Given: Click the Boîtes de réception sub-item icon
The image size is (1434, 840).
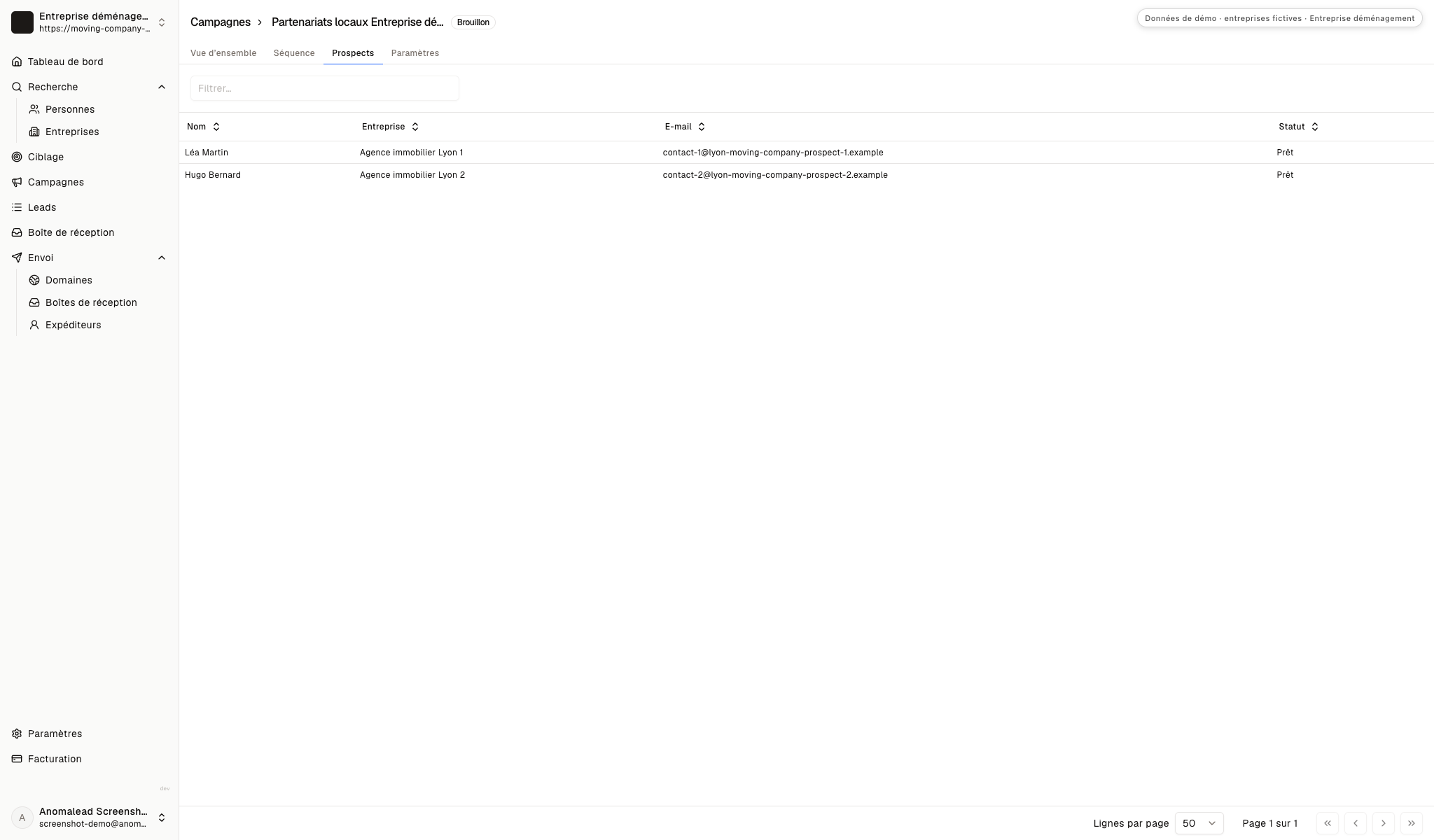Looking at the screenshot, I should [x=34, y=302].
